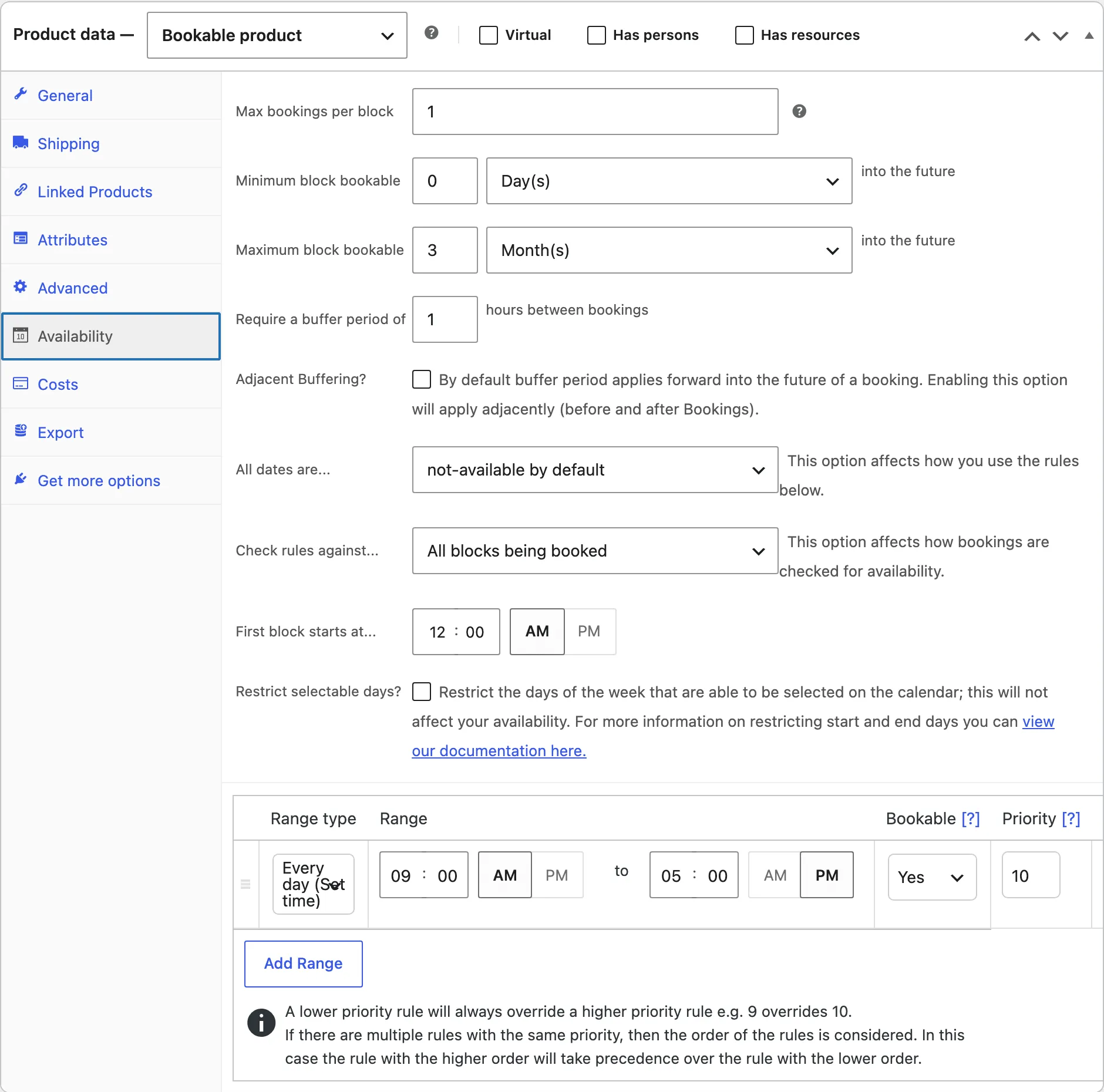Click the Costs card icon
The height and width of the screenshot is (1092, 1104).
tap(21, 383)
